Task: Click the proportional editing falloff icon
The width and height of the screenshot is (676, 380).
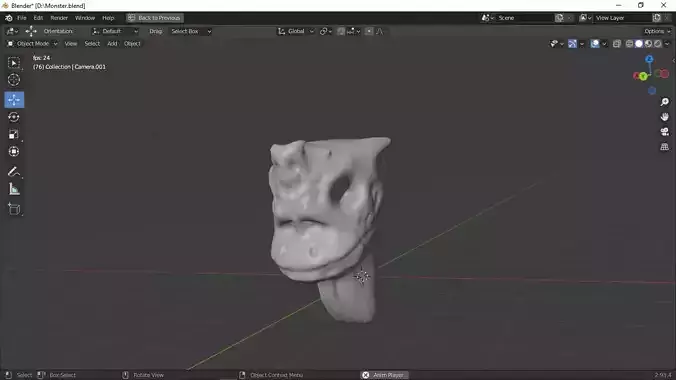Action: tap(380, 31)
